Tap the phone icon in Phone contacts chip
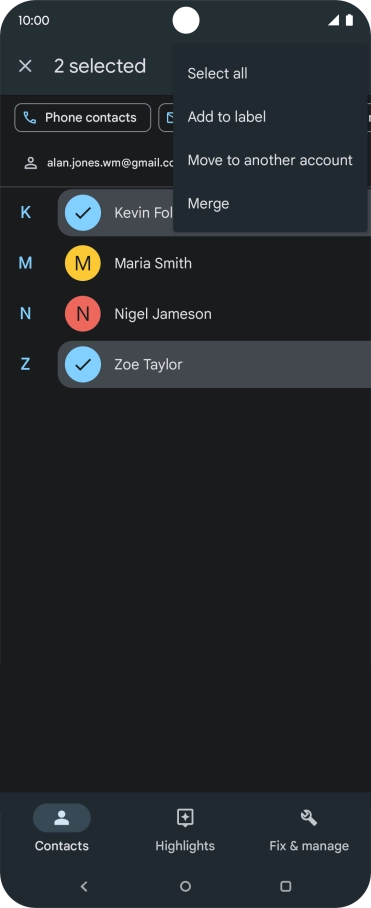The width and height of the screenshot is (371, 908). [x=30, y=118]
